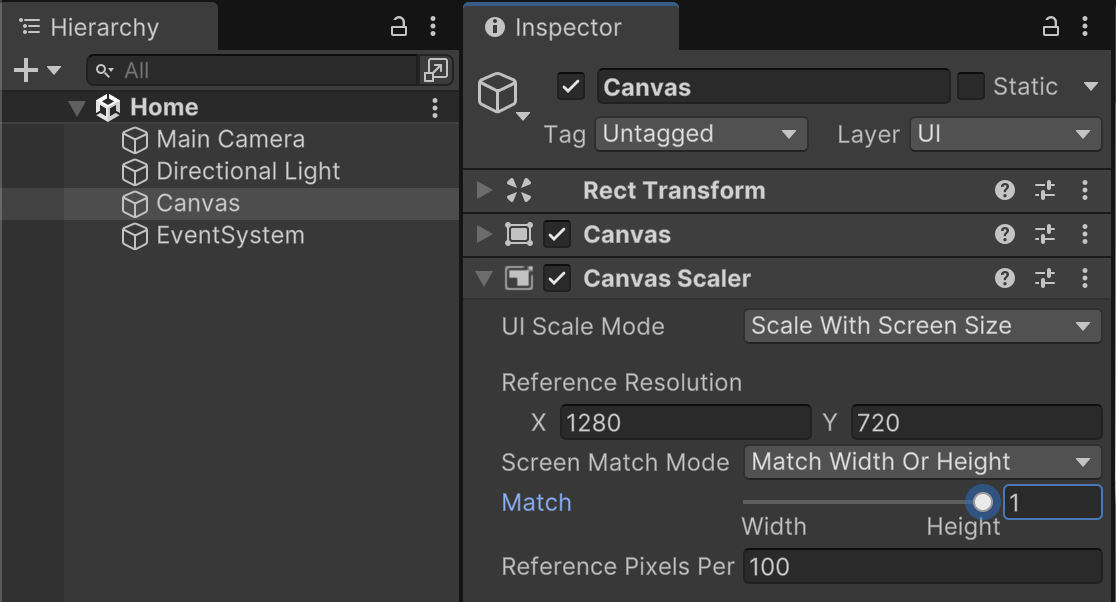
Task: Click the Inspector panel lock icon
Action: 1051,27
